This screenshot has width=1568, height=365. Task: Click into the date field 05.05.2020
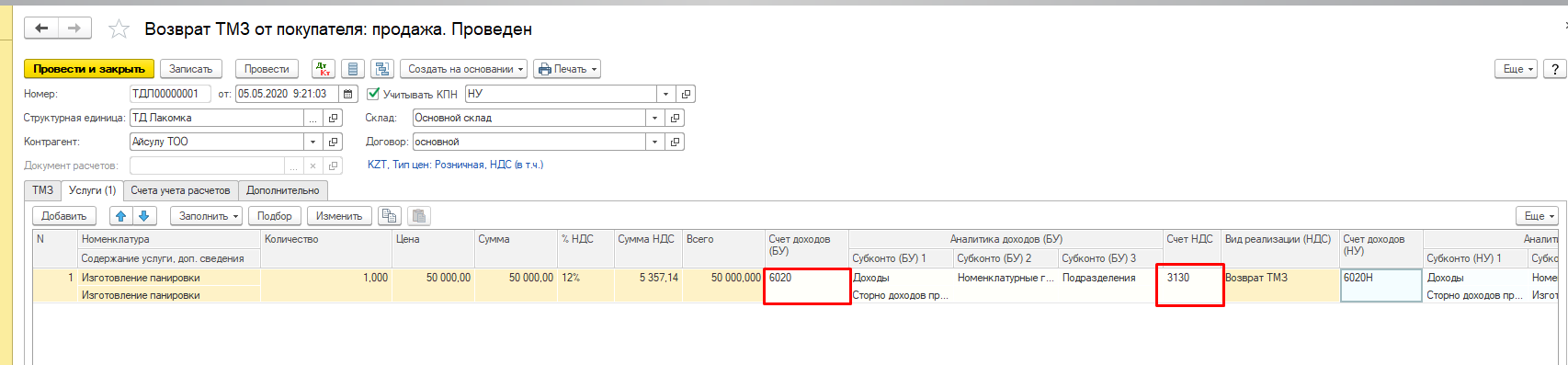point(288,94)
